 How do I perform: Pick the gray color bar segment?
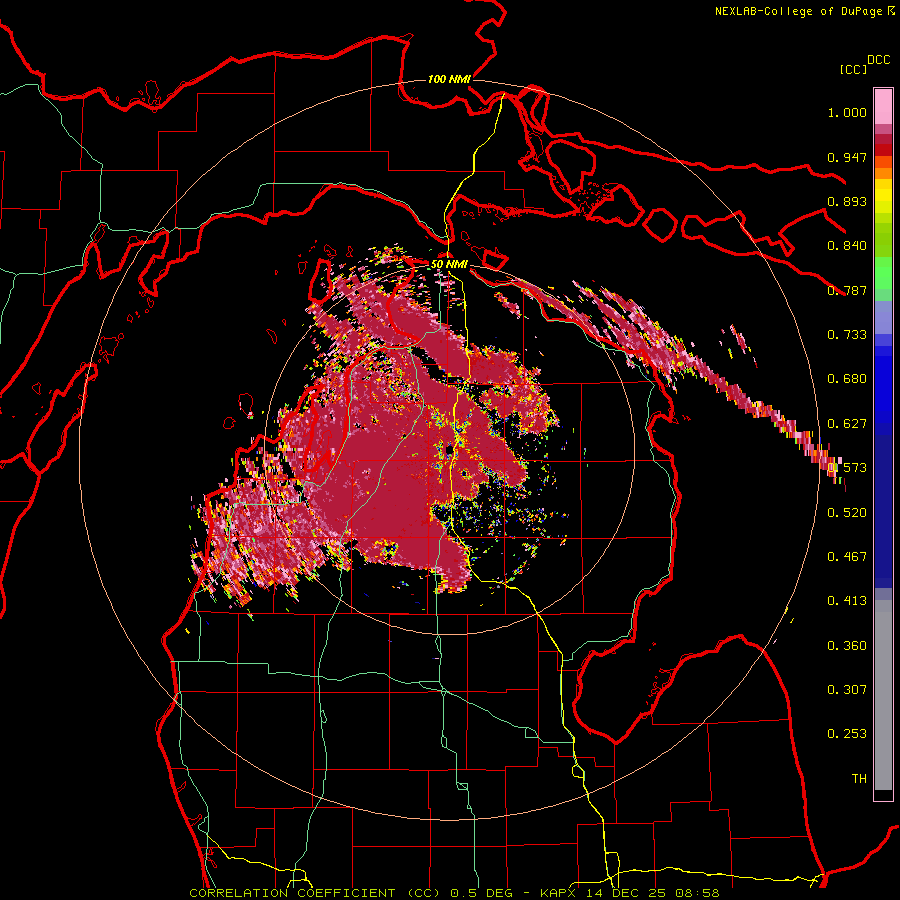883,695
